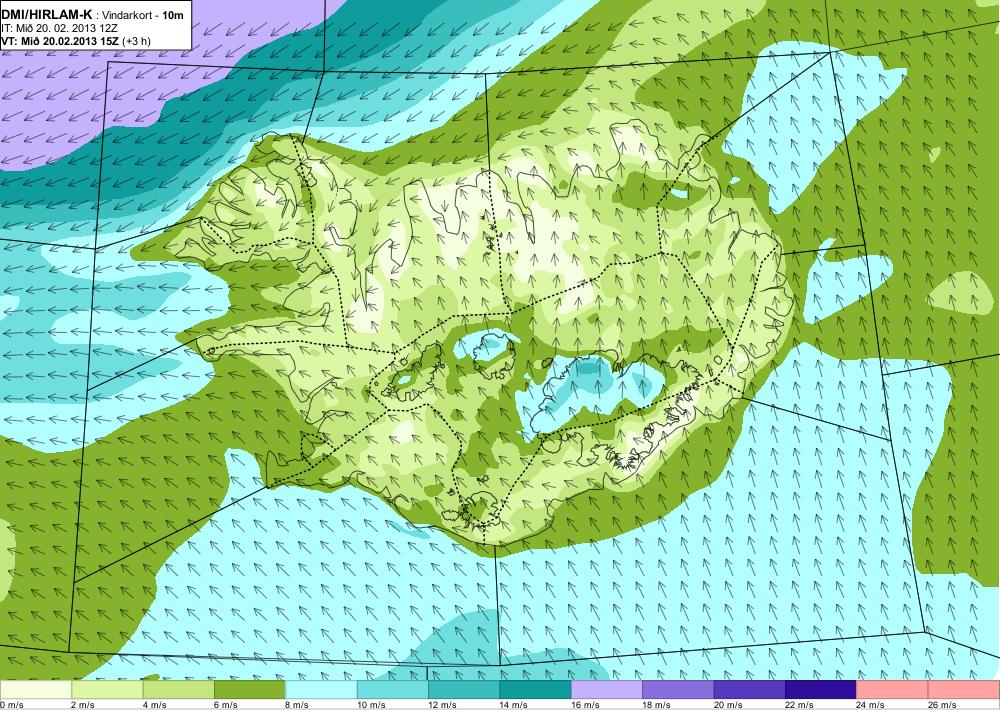Click the DMI/HIRLAM-K model title

[47, 15]
